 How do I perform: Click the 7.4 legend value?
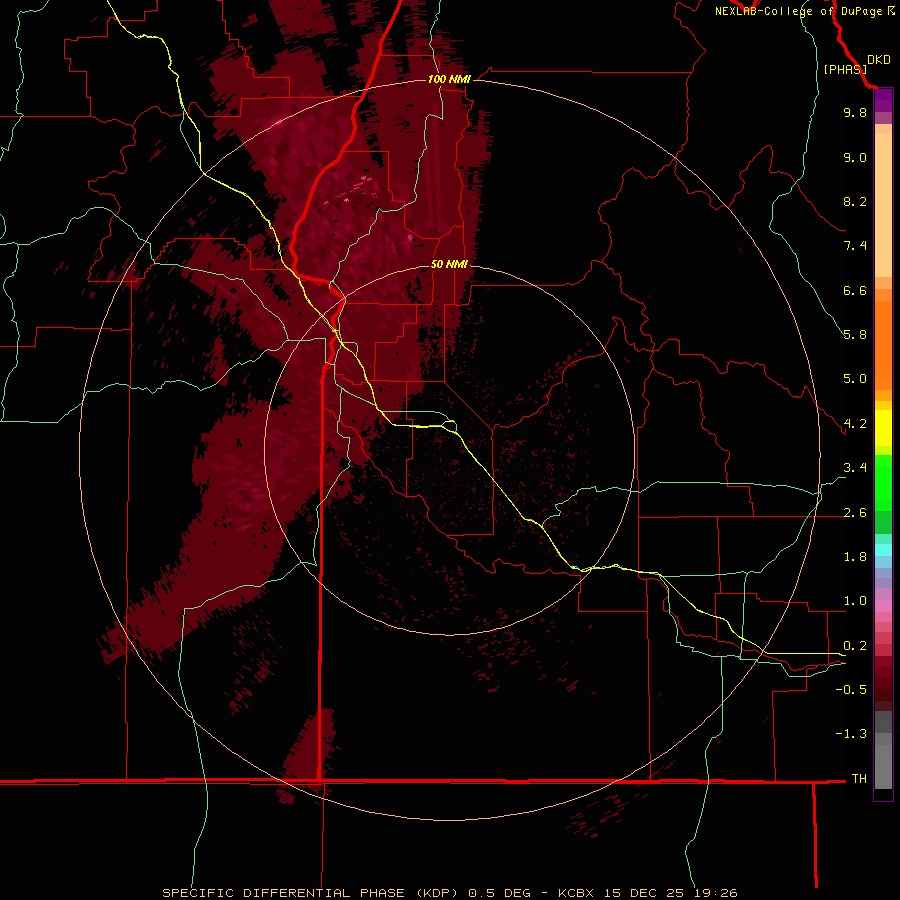point(855,246)
